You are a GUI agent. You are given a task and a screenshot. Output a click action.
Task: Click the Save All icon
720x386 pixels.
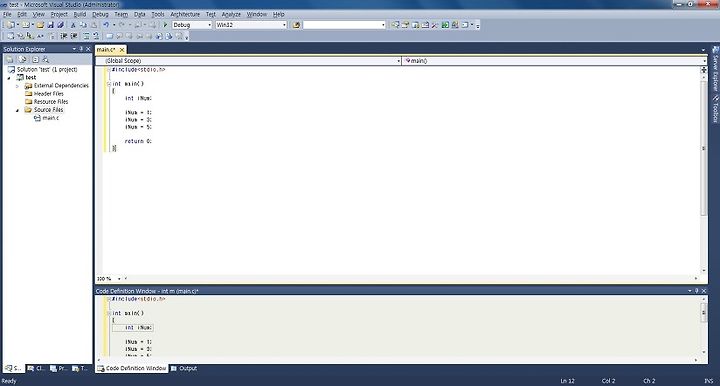[x=60, y=25]
